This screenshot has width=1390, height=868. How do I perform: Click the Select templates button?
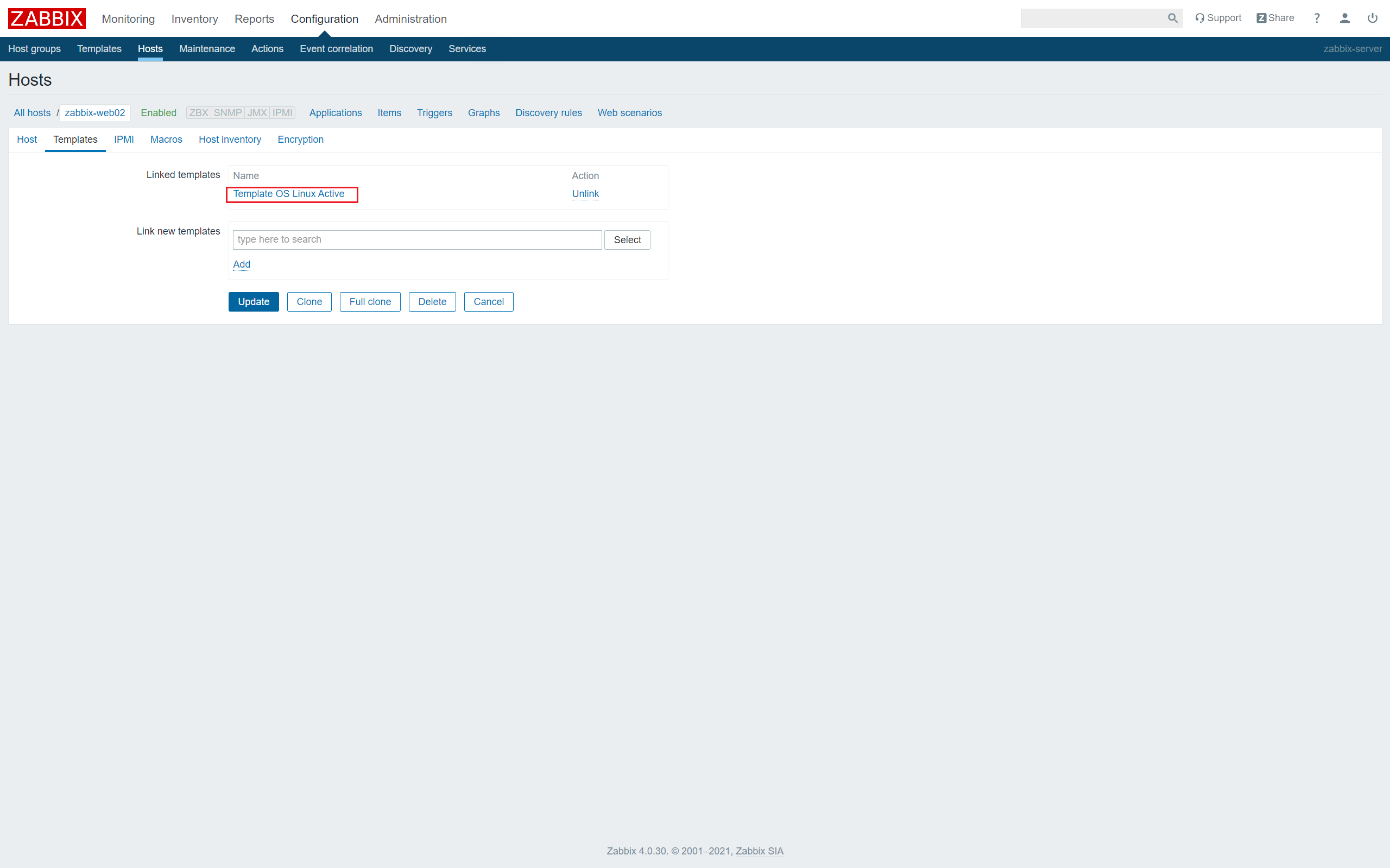[628, 240]
